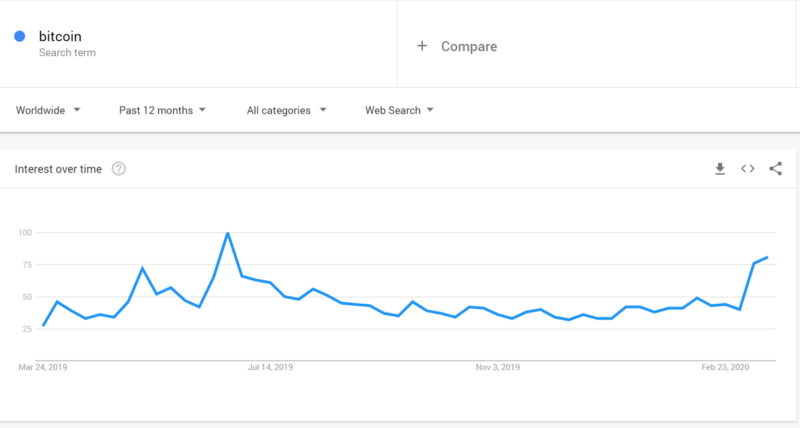The height and width of the screenshot is (428, 800).
Task: Click the last data point of the line
Action: click(x=767, y=257)
